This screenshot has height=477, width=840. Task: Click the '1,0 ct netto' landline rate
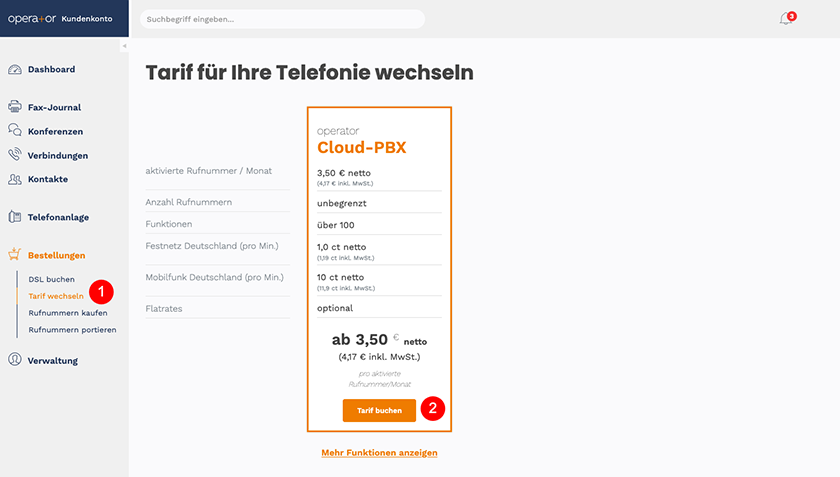coord(341,247)
